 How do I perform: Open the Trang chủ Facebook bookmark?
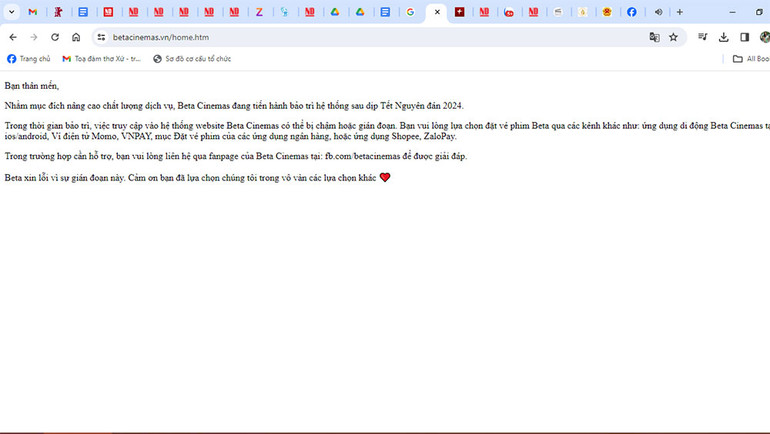click(28, 59)
